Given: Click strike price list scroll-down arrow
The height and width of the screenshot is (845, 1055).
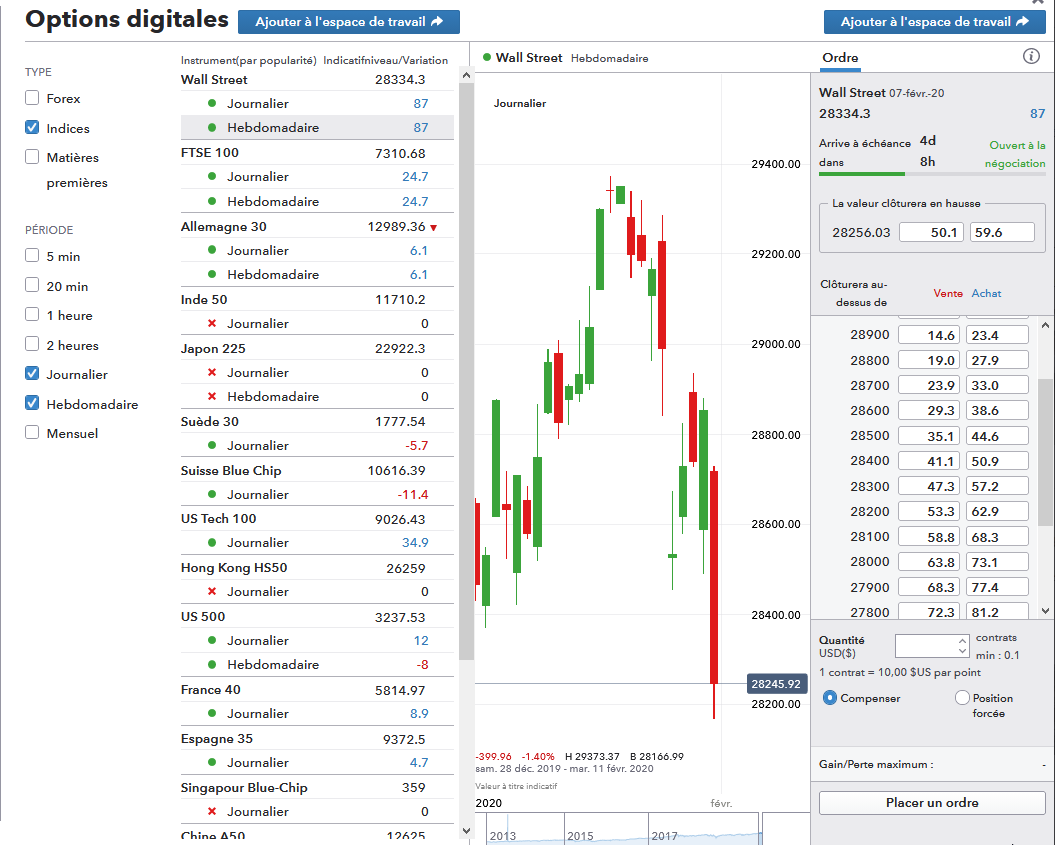Looking at the screenshot, I should pos(1045,611).
